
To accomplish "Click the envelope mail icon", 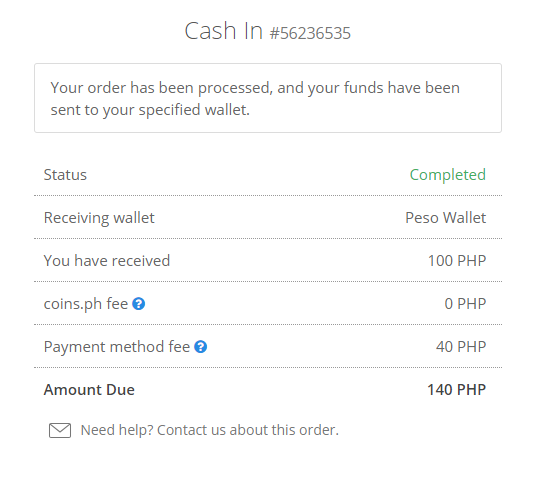I will [60, 430].
